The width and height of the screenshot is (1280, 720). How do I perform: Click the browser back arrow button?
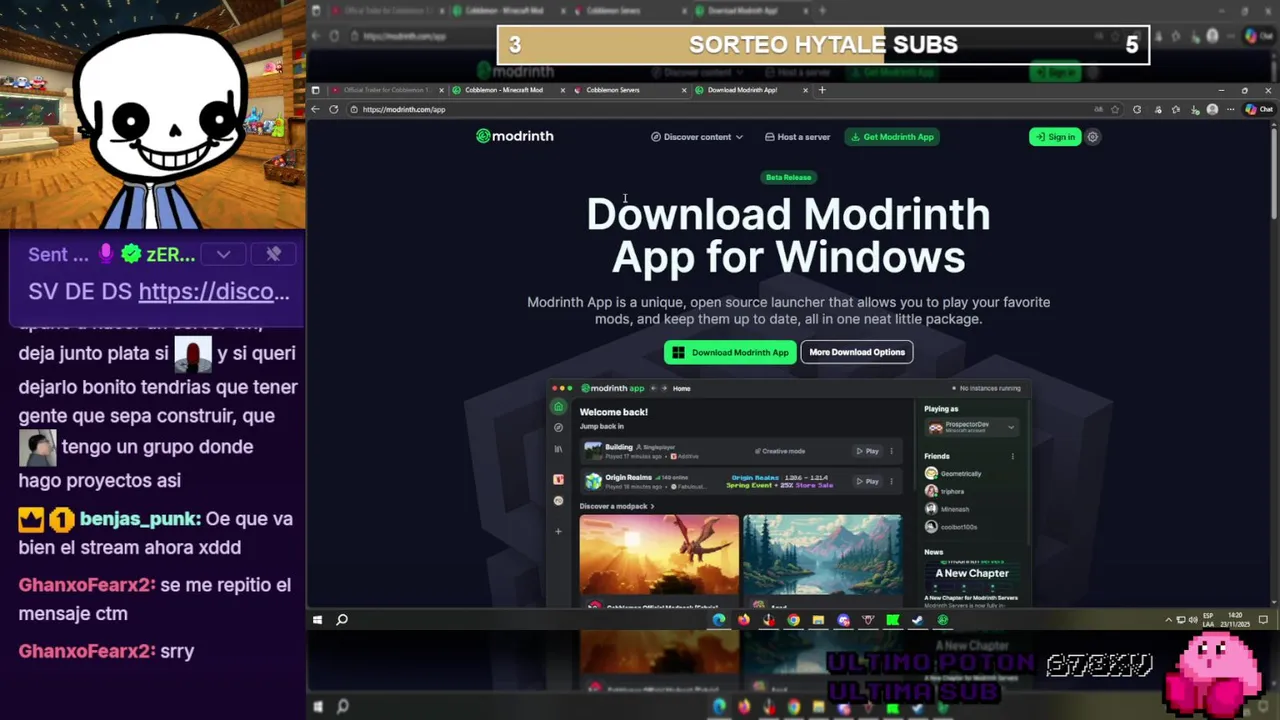click(x=316, y=109)
